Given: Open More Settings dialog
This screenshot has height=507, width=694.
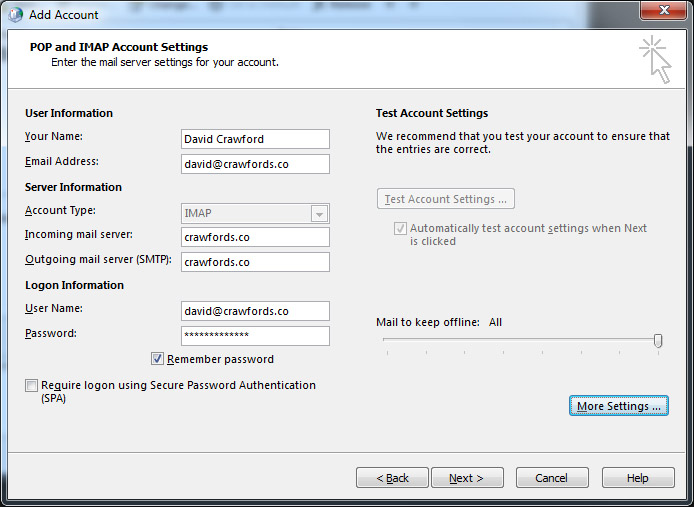Looking at the screenshot, I should tap(619, 406).
